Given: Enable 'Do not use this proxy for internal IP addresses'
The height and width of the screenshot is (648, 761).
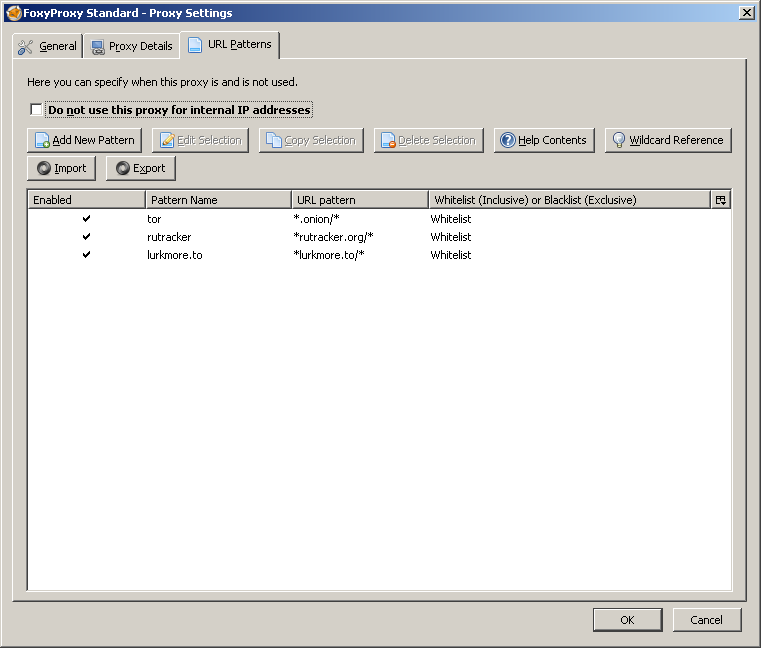Looking at the screenshot, I should [x=36, y=110].
